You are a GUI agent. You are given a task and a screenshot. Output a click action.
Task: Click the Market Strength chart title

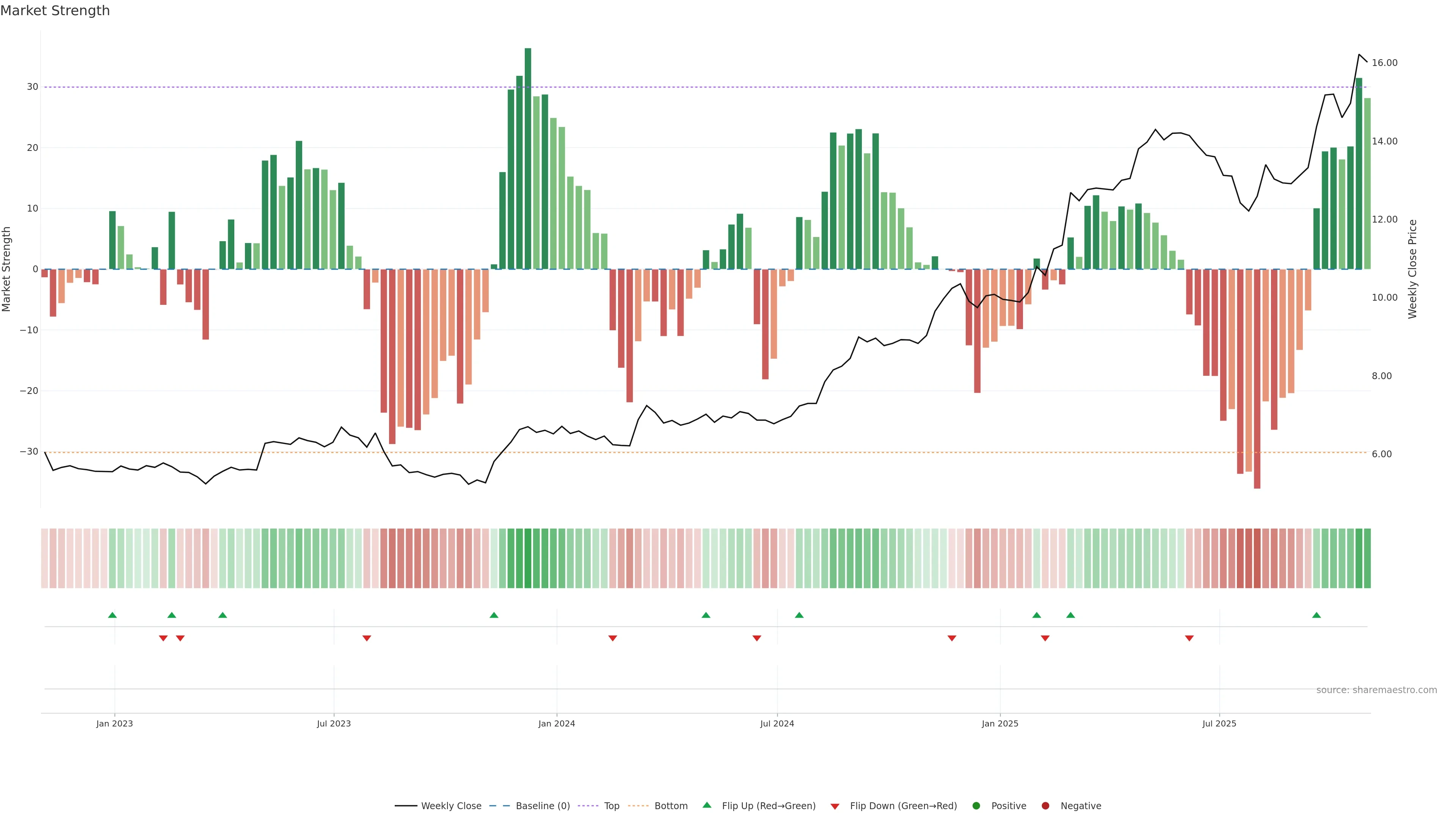[55, 11]
